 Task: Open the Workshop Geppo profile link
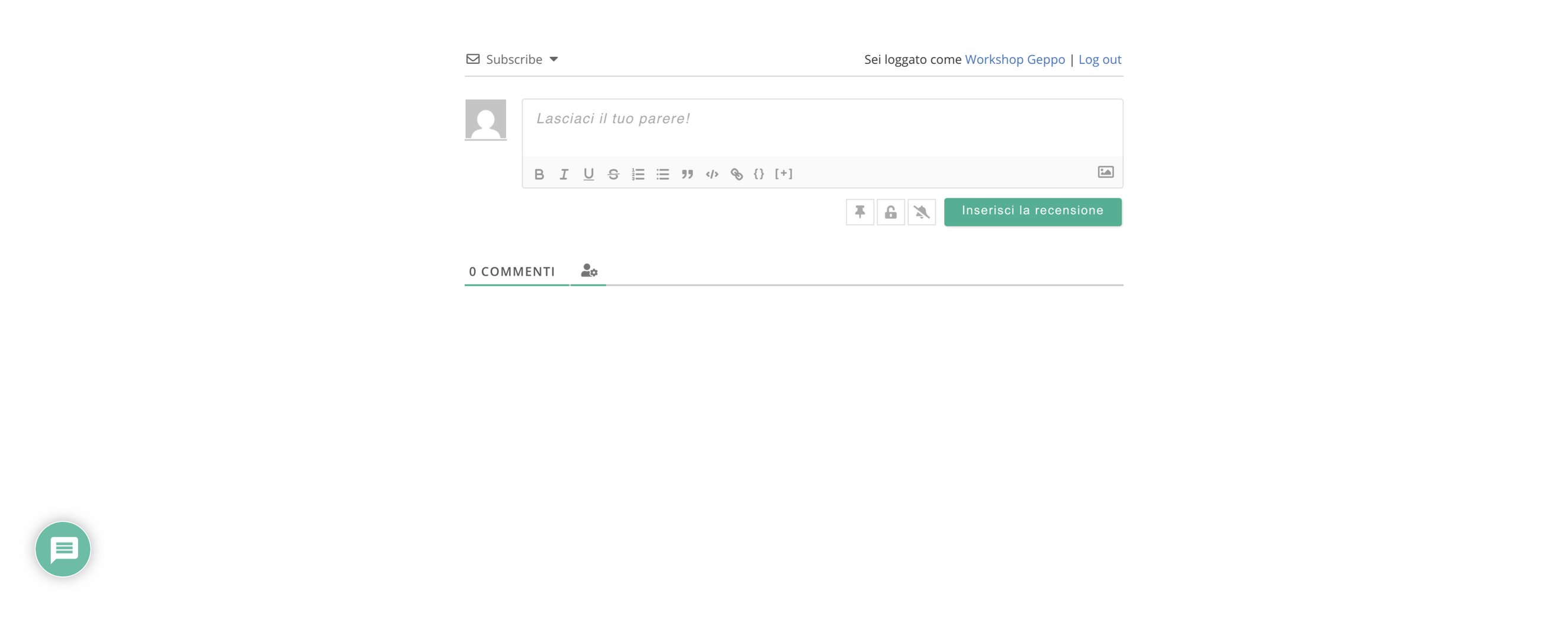1015,59
